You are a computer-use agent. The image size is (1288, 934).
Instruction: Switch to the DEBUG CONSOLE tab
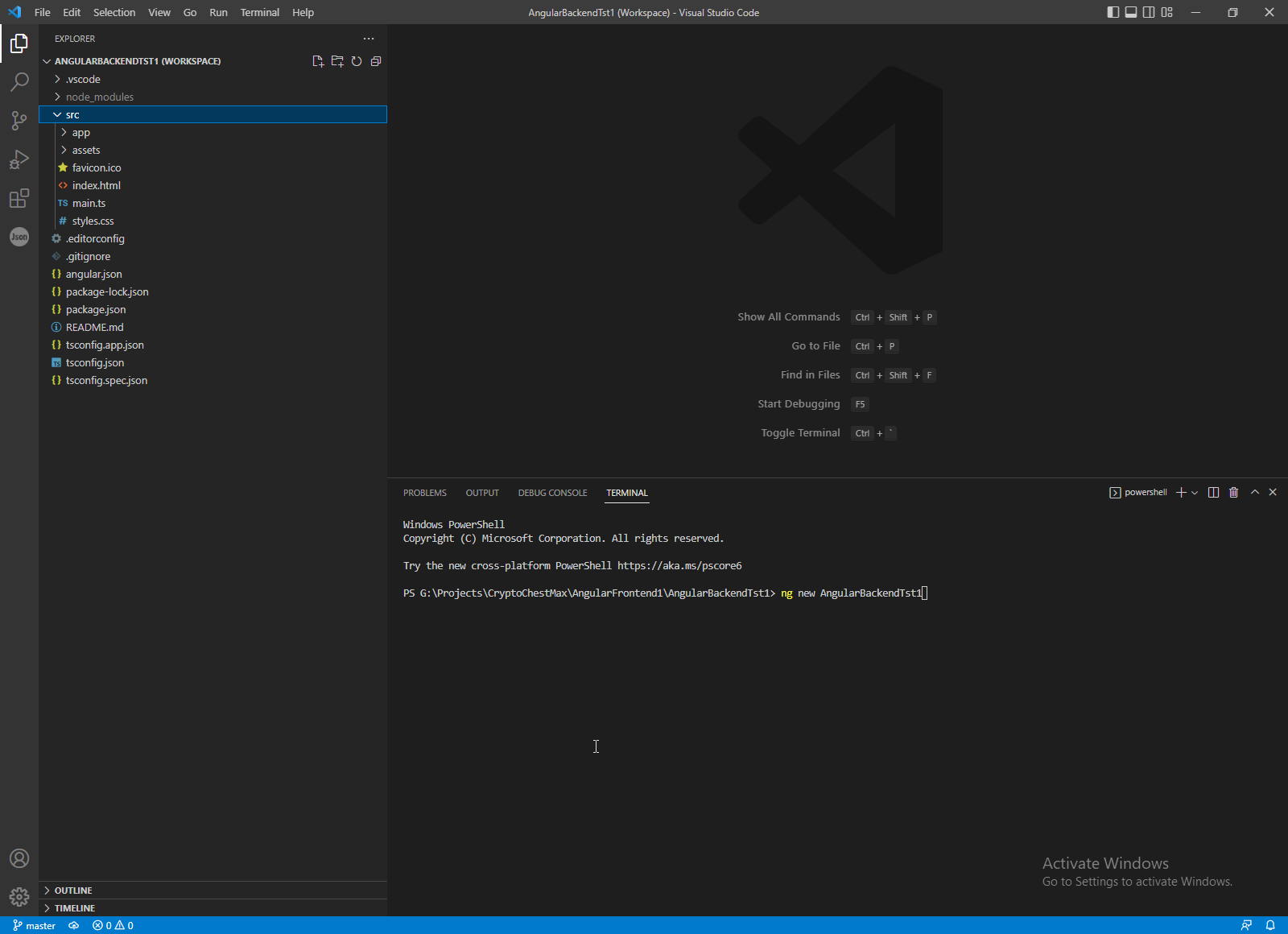point(552,493)
